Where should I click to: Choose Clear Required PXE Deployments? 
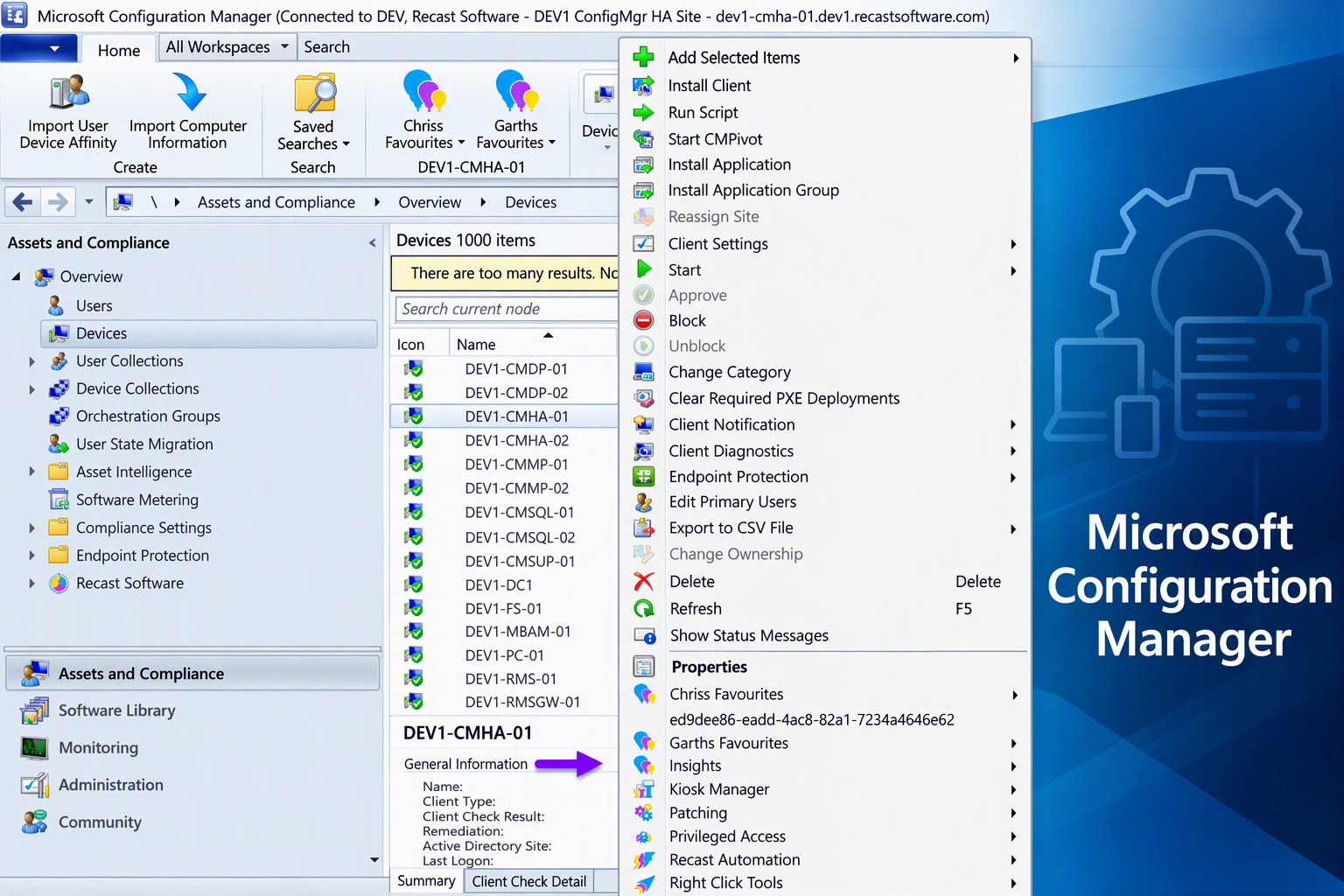[x=784, y=398]
